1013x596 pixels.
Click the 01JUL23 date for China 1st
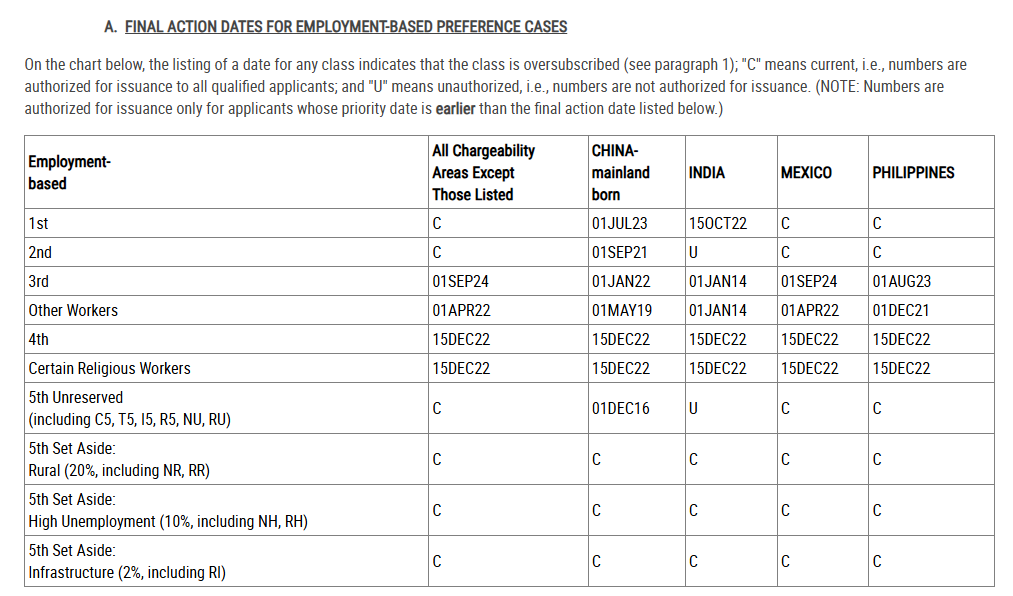[619, 223]
